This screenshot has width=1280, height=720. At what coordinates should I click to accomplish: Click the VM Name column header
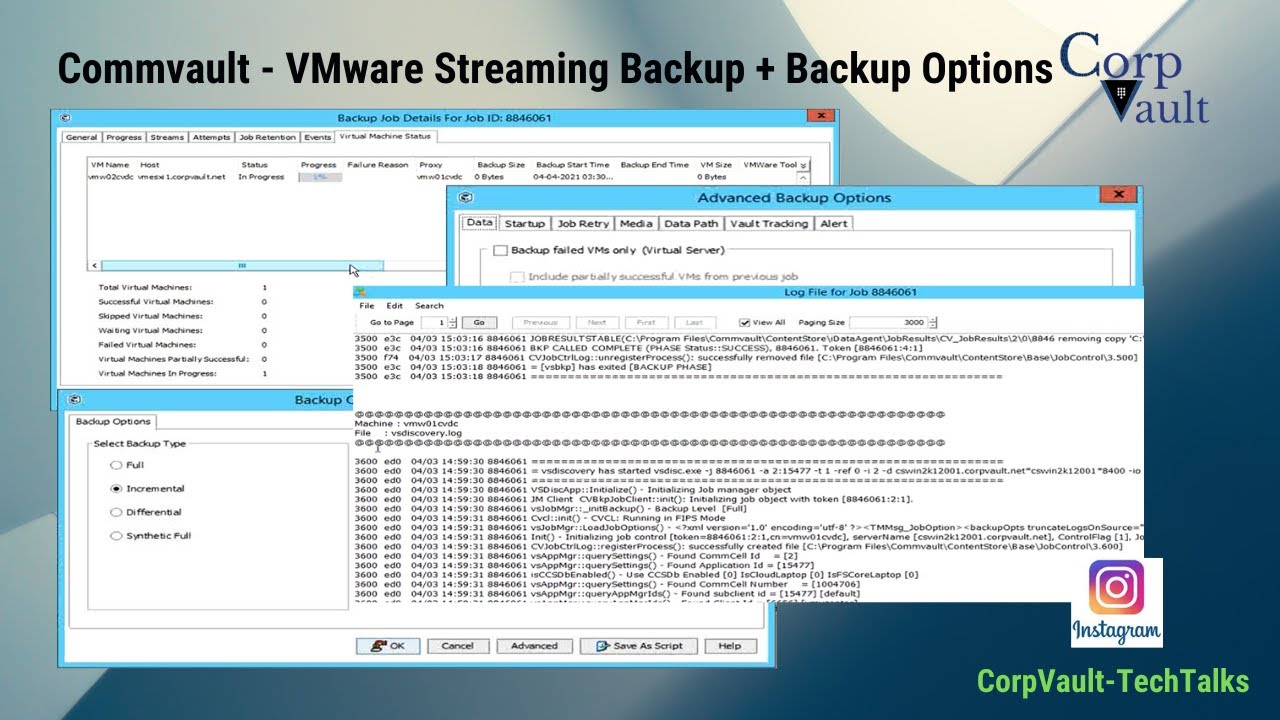click(110, 165)
